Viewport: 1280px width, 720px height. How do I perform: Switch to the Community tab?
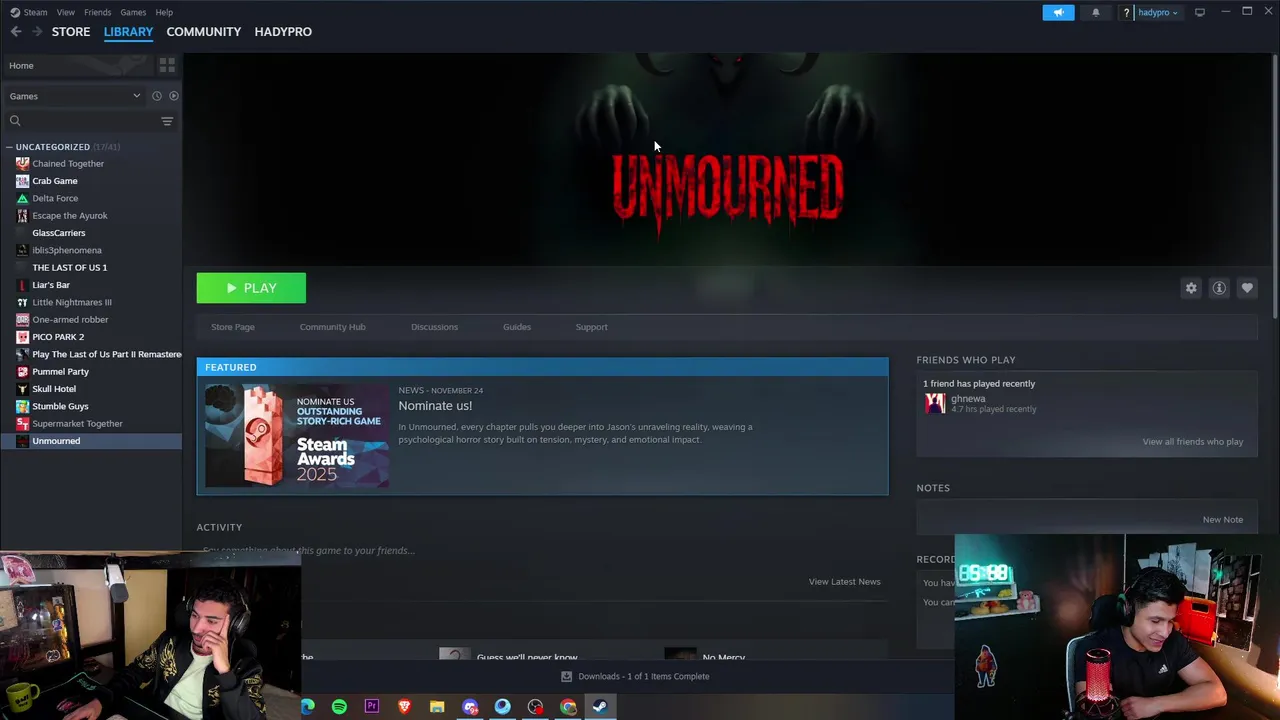(203, 32)
